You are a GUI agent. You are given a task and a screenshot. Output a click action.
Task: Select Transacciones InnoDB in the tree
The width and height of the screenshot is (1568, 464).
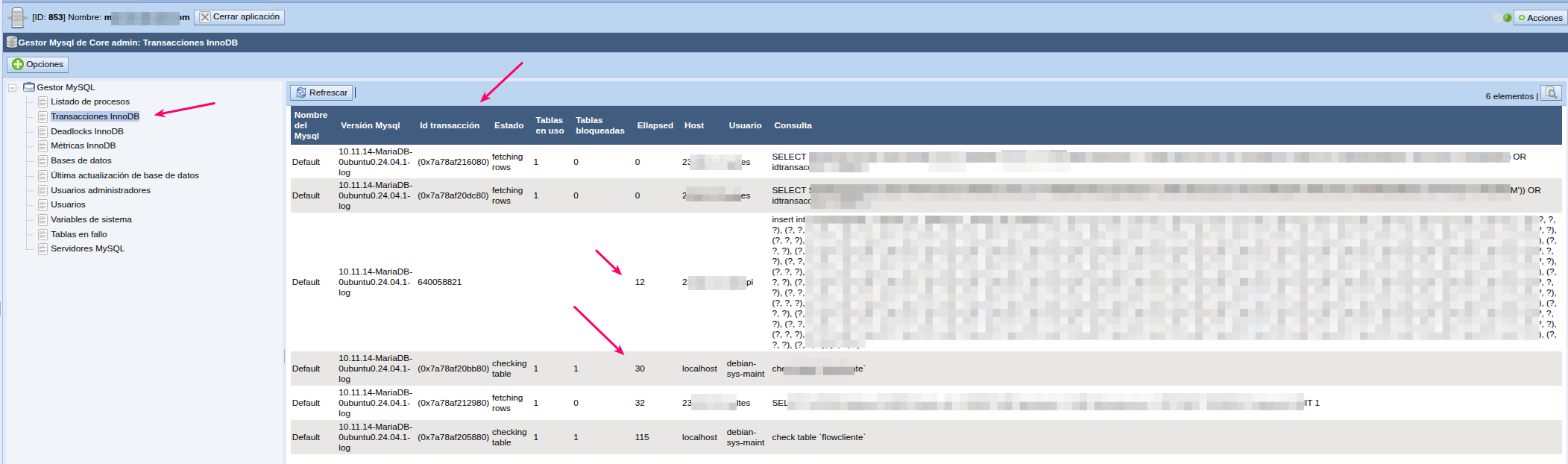pyautogui.click(x=95, y=116)
